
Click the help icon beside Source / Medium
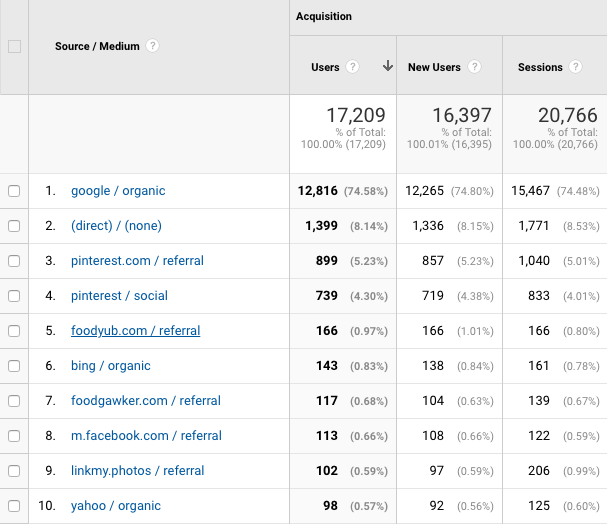click(x=152, y=46)
